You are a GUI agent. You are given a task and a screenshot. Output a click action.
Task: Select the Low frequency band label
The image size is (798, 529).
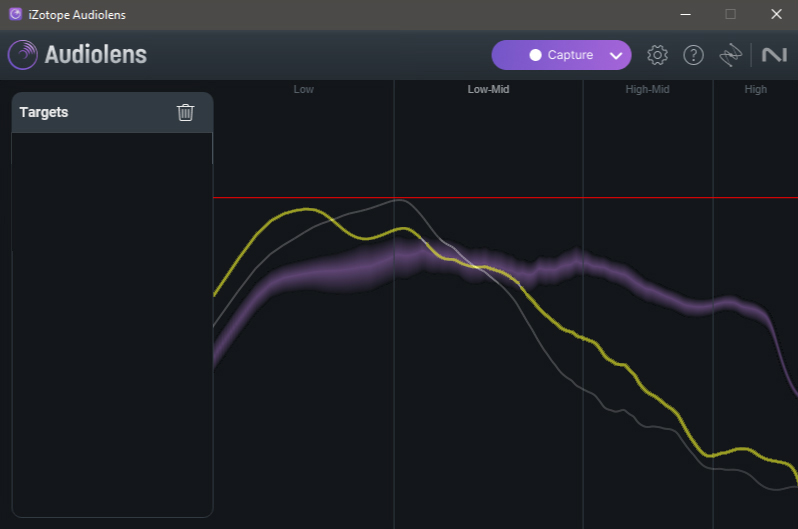(303, 89)
